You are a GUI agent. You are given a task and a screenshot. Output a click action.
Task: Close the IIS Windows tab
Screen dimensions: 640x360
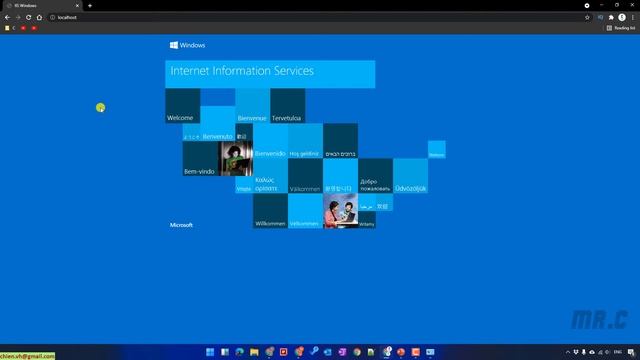[x=77, y=6]
